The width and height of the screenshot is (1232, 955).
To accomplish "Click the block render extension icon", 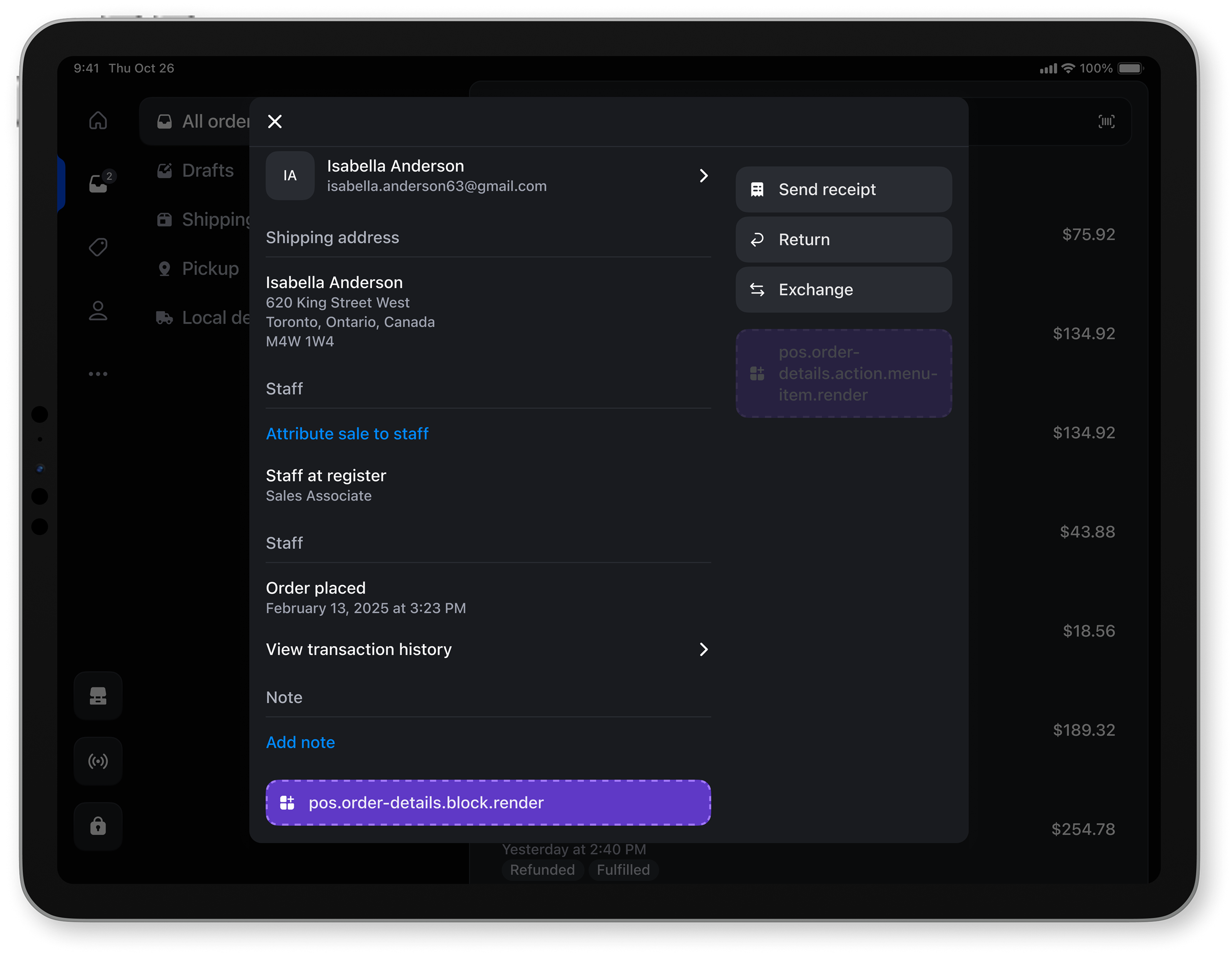I will click(x=287, y=802).
